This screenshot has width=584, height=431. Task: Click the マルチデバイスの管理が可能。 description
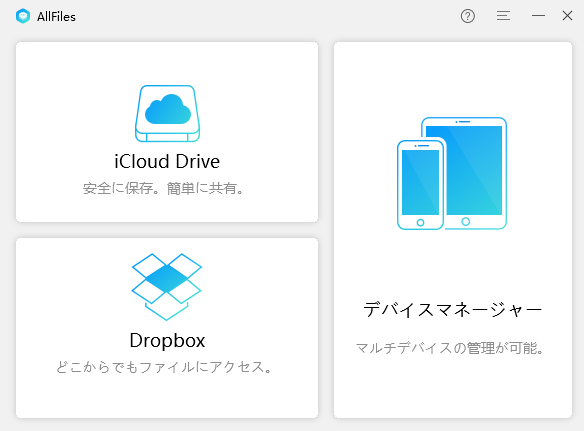(450, 348)
